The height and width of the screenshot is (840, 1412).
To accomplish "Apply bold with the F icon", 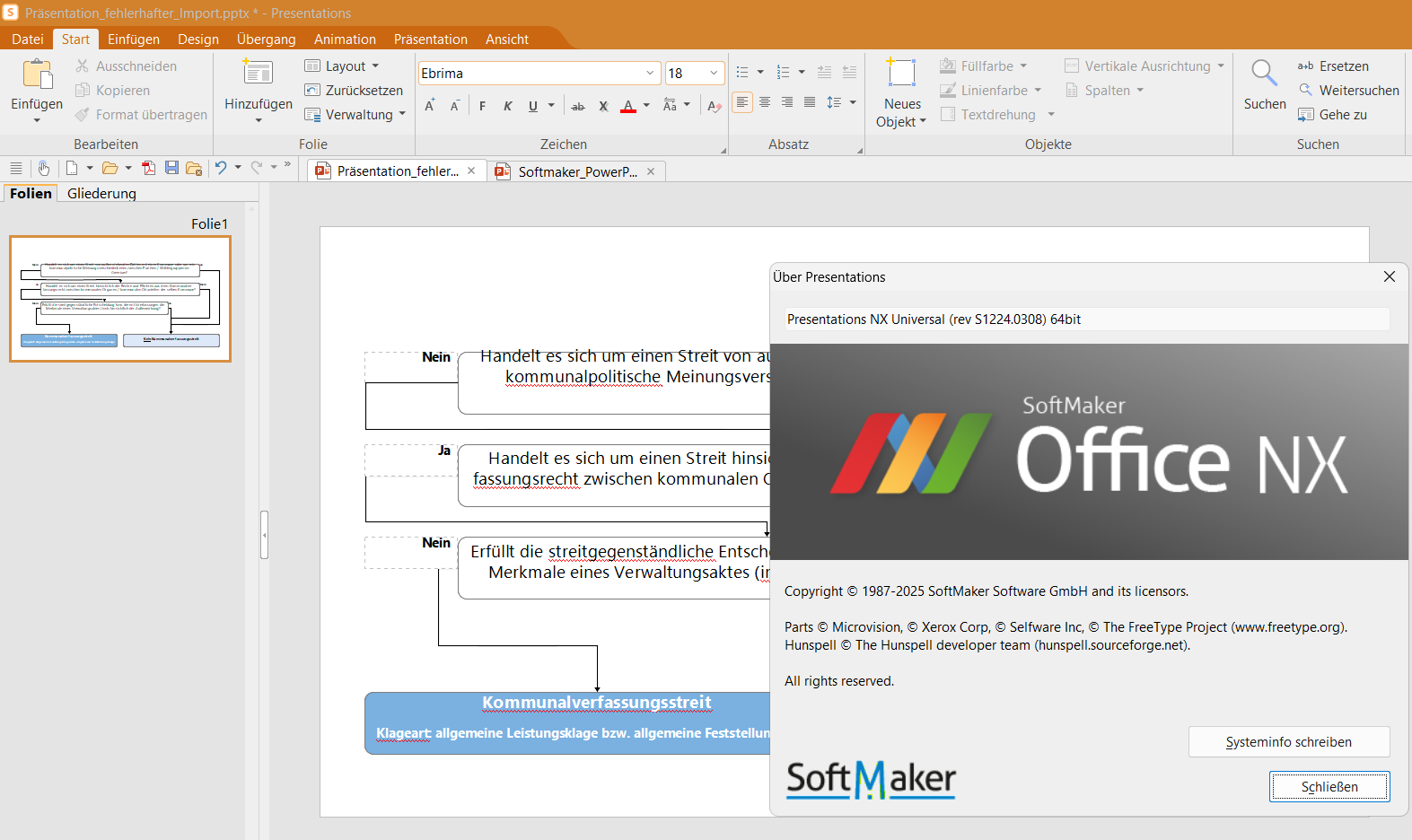I will point(482,106).
